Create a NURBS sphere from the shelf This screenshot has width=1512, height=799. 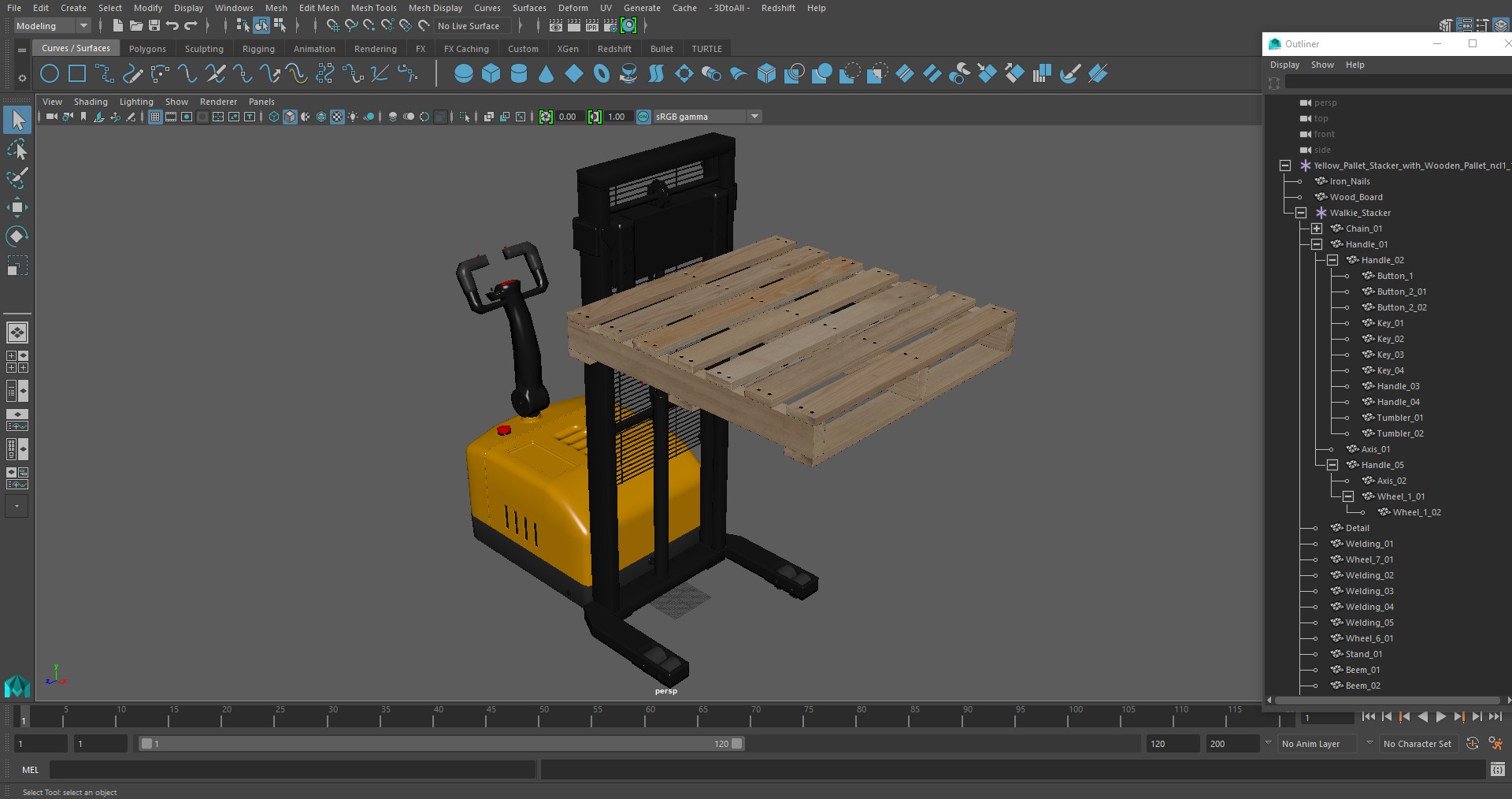[464, 74]
